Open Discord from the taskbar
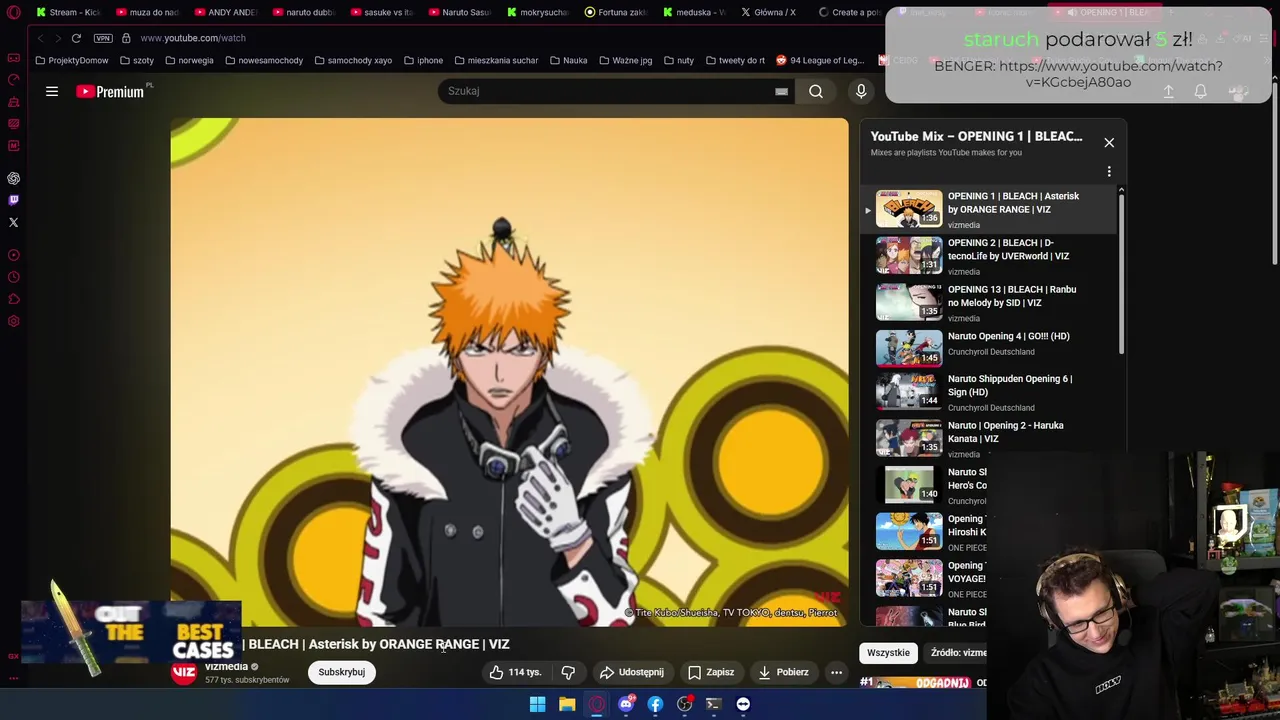The height and width of the screenshot is (720, 1280). tap(626, 704)
